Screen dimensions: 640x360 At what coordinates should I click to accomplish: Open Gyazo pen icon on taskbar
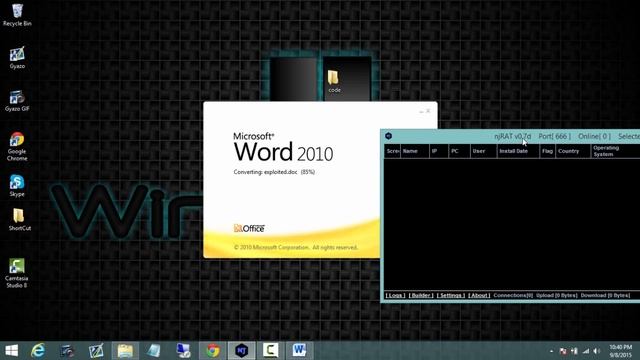(96, 351)
